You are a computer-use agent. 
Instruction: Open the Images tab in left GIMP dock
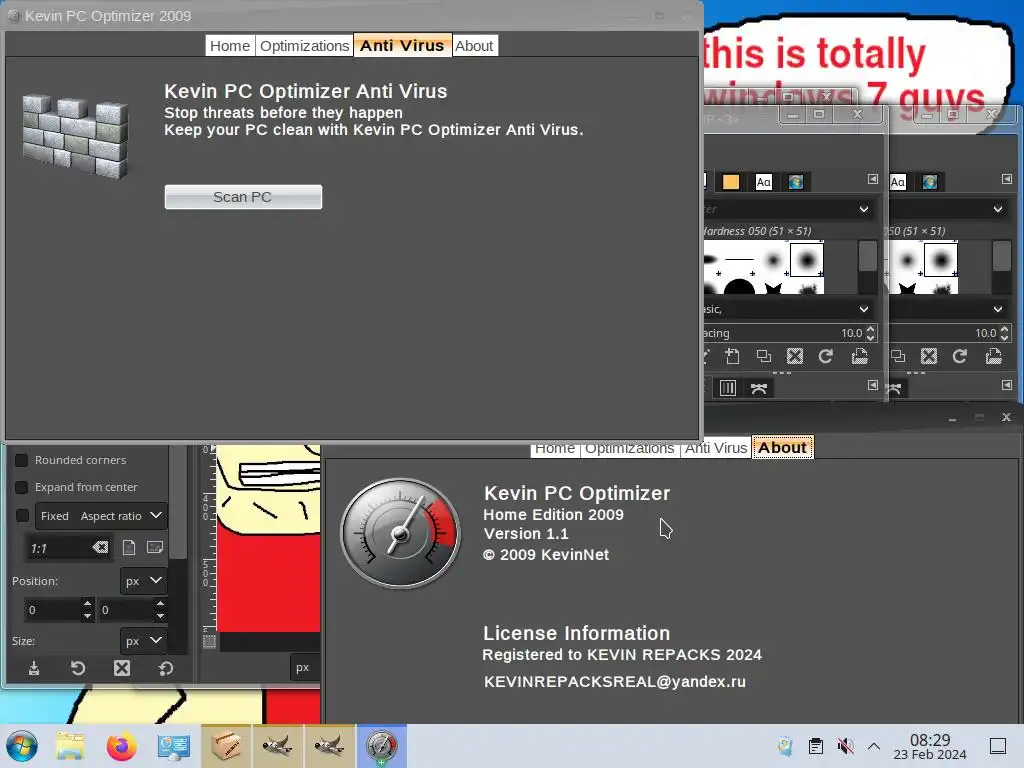tap(795, 182)
